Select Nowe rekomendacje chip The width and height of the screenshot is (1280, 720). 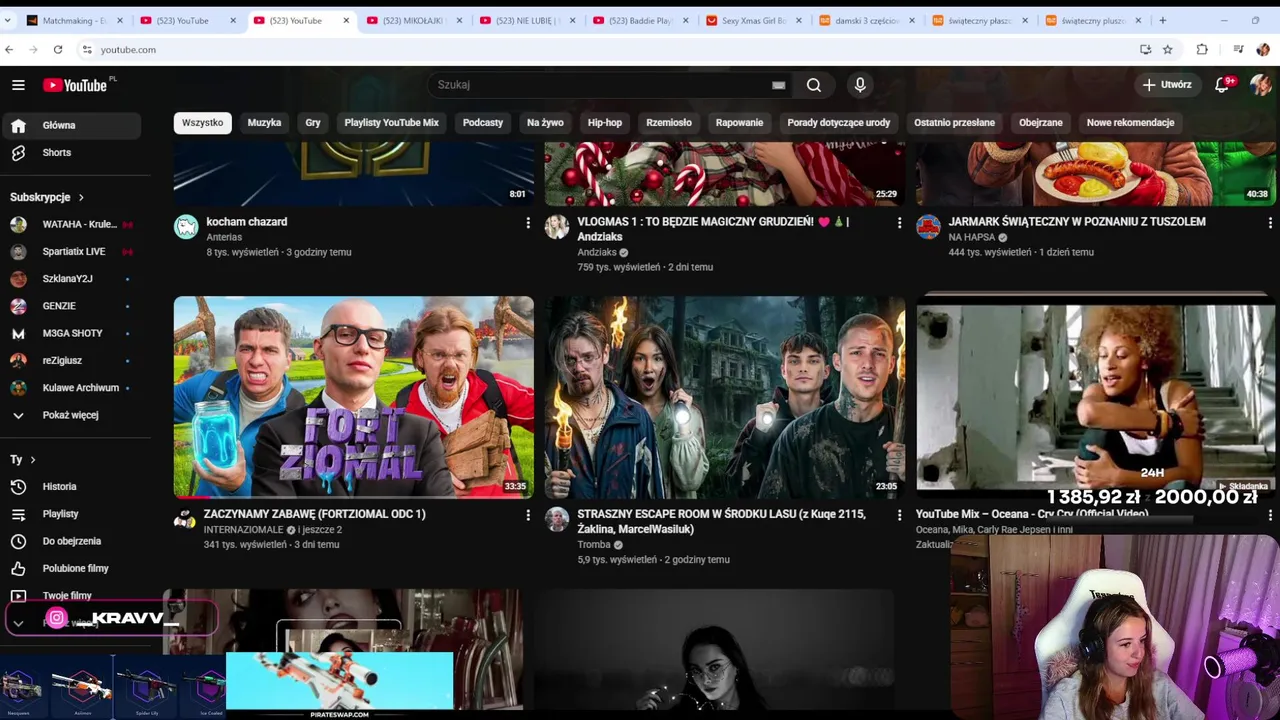[1130, 122]
